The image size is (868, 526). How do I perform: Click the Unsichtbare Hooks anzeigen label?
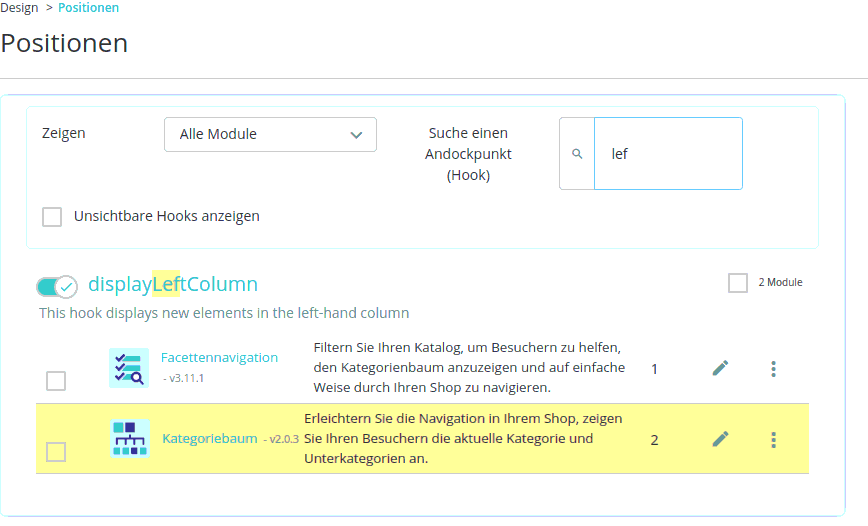click(x=167, y=216)
